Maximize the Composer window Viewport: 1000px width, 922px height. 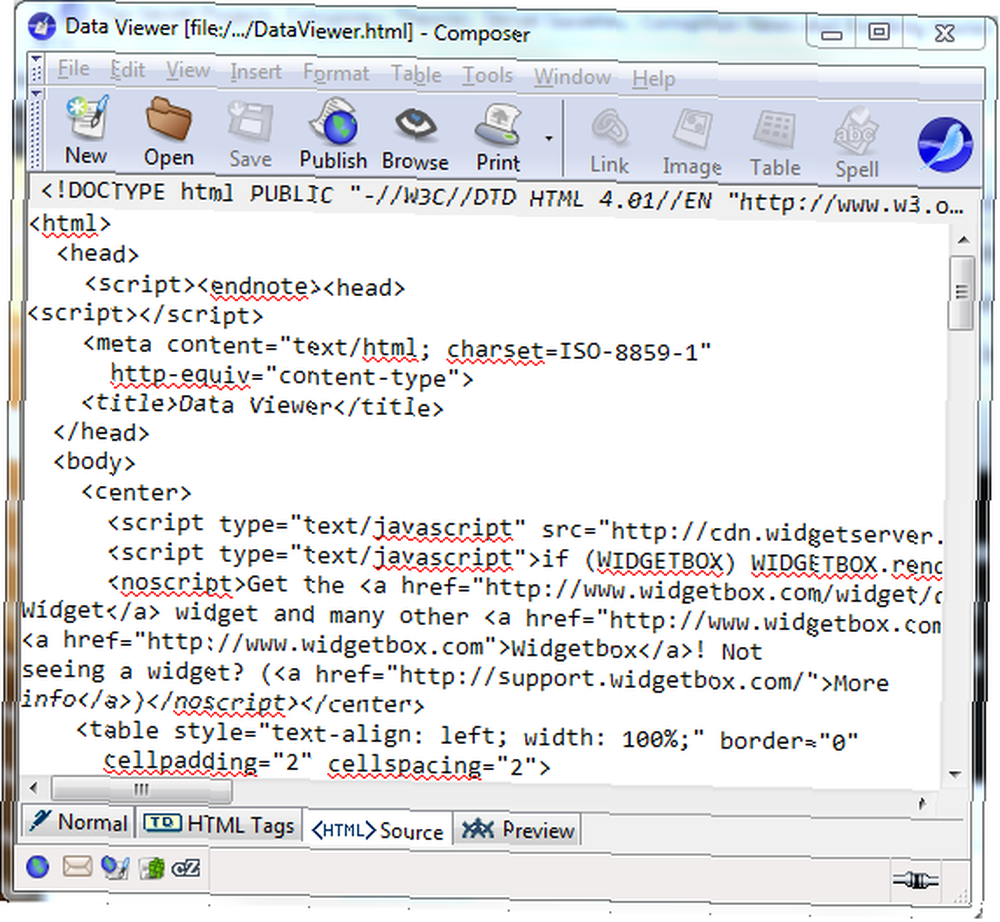[878, 32]
